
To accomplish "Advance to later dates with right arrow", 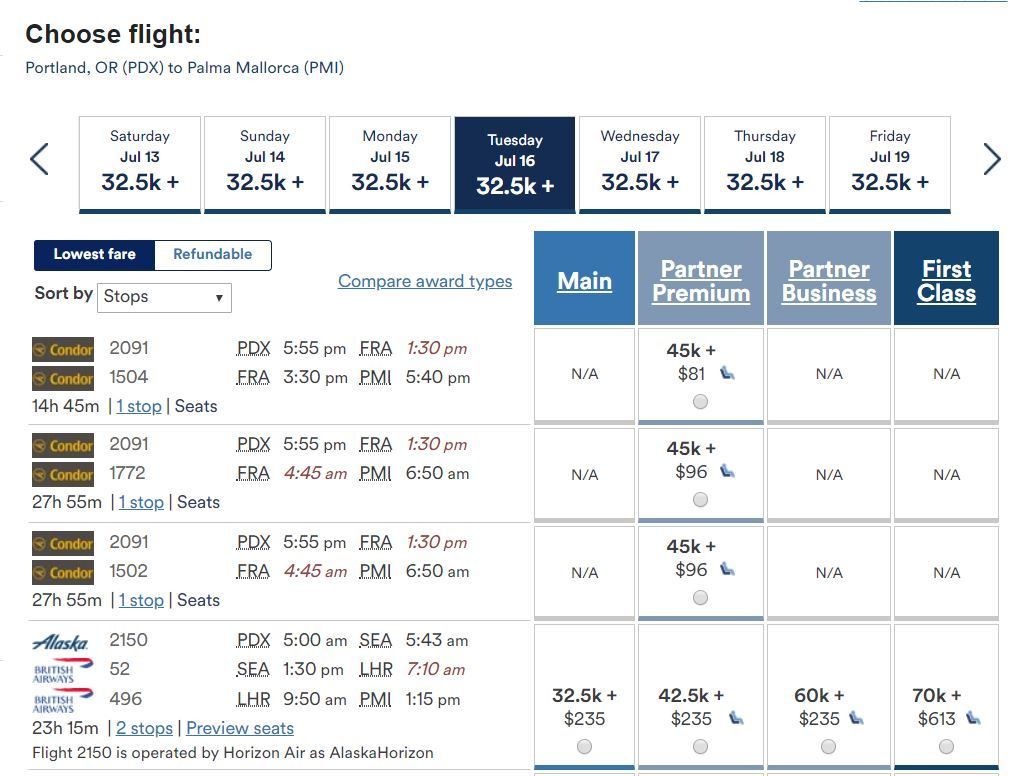I will click(992, 159).
